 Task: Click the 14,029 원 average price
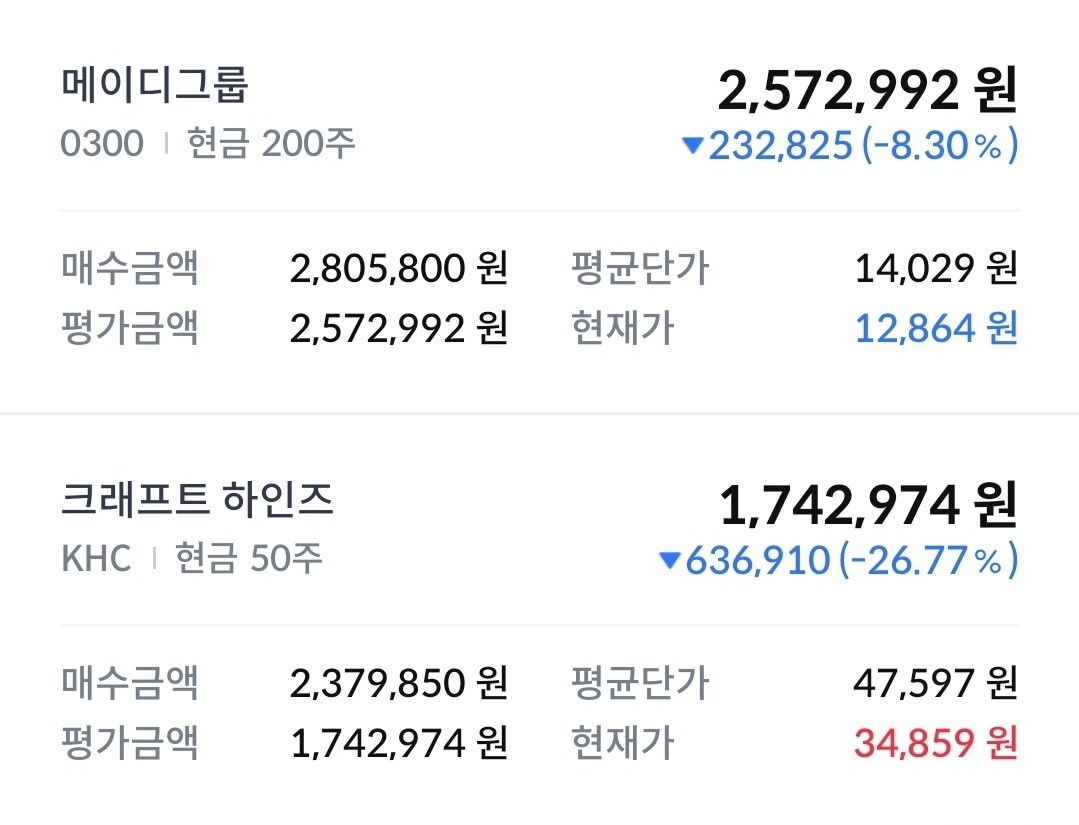click(935, 268)
